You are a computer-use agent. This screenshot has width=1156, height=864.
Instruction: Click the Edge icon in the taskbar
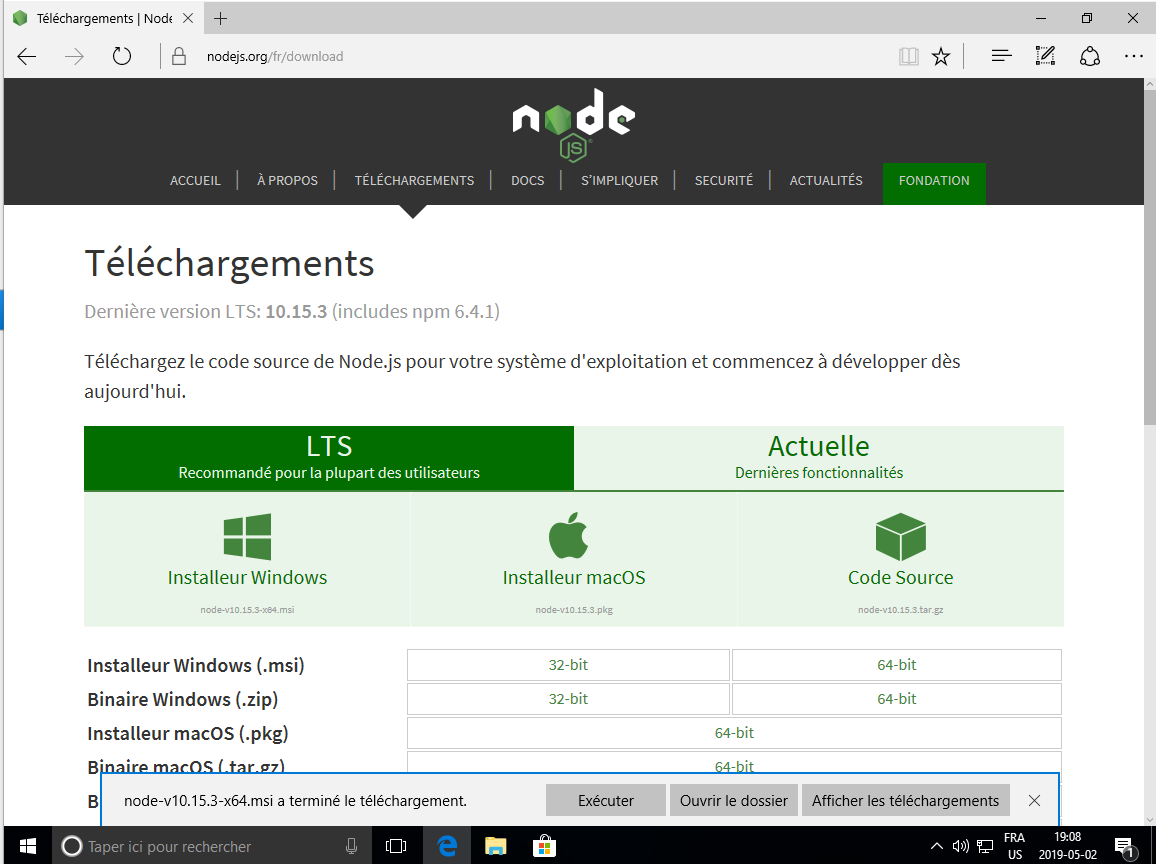pyautogui.click(x=447, y=846)
